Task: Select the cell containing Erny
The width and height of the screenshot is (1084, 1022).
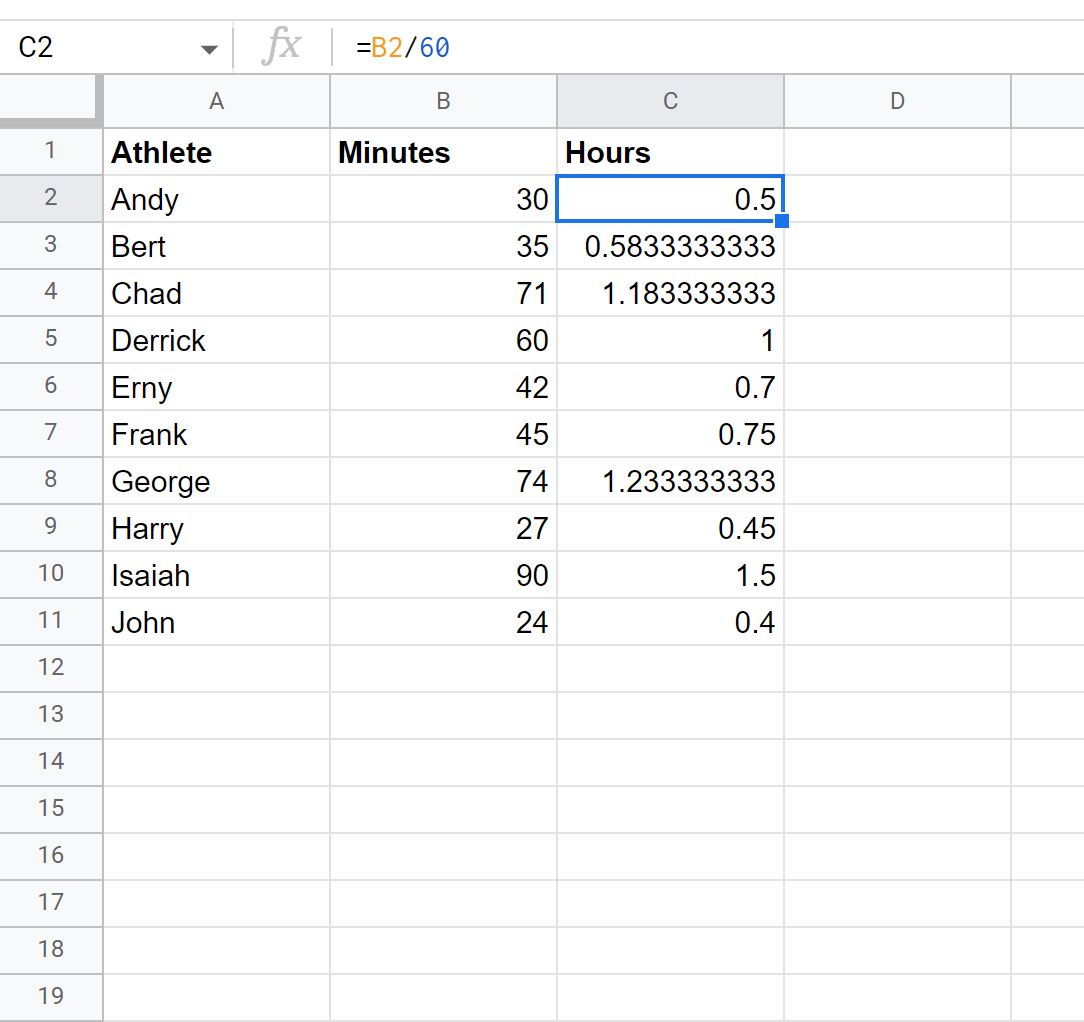Action: tap(216, 387)
